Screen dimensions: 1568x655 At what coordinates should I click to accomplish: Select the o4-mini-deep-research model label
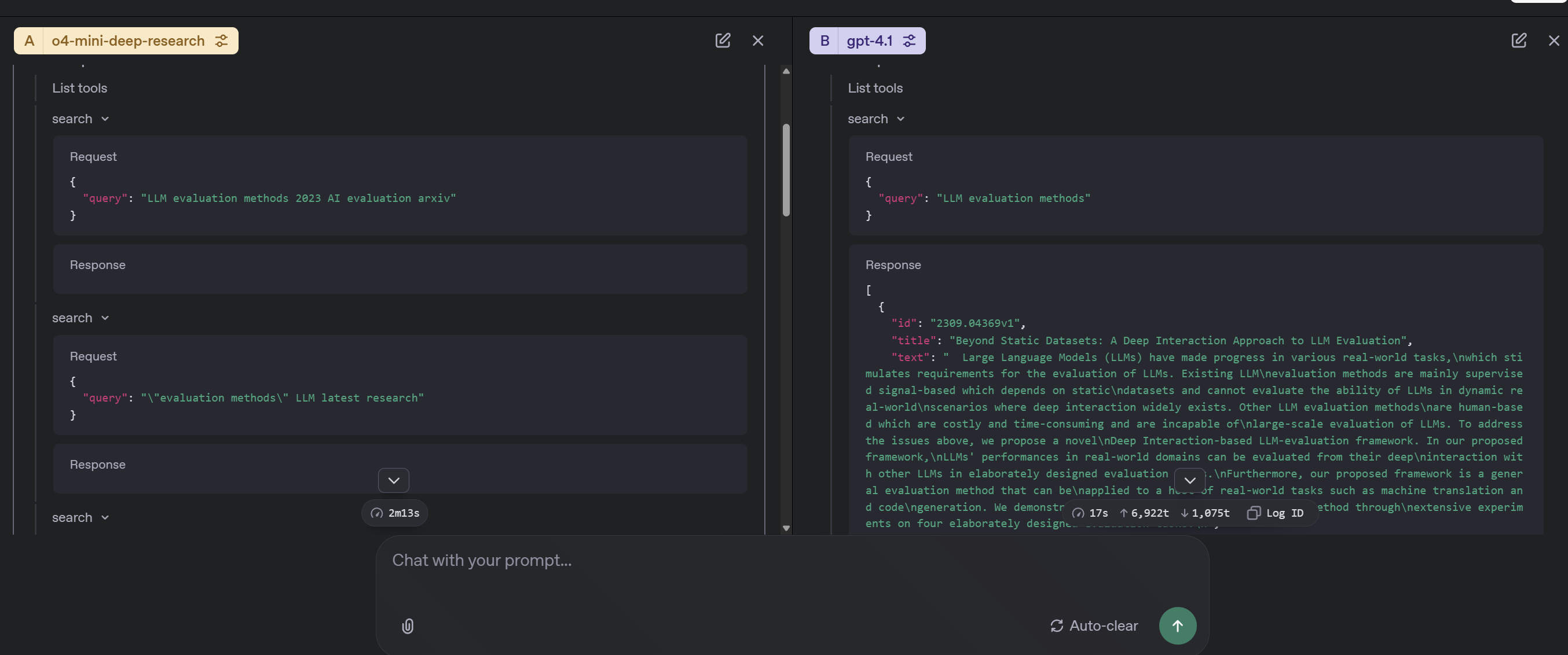128,41
